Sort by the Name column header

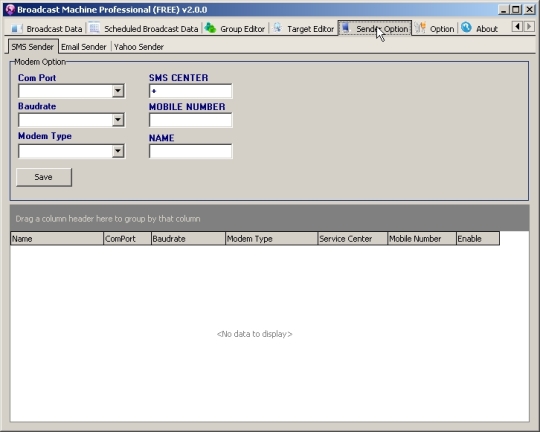click(x=57, y=238)
